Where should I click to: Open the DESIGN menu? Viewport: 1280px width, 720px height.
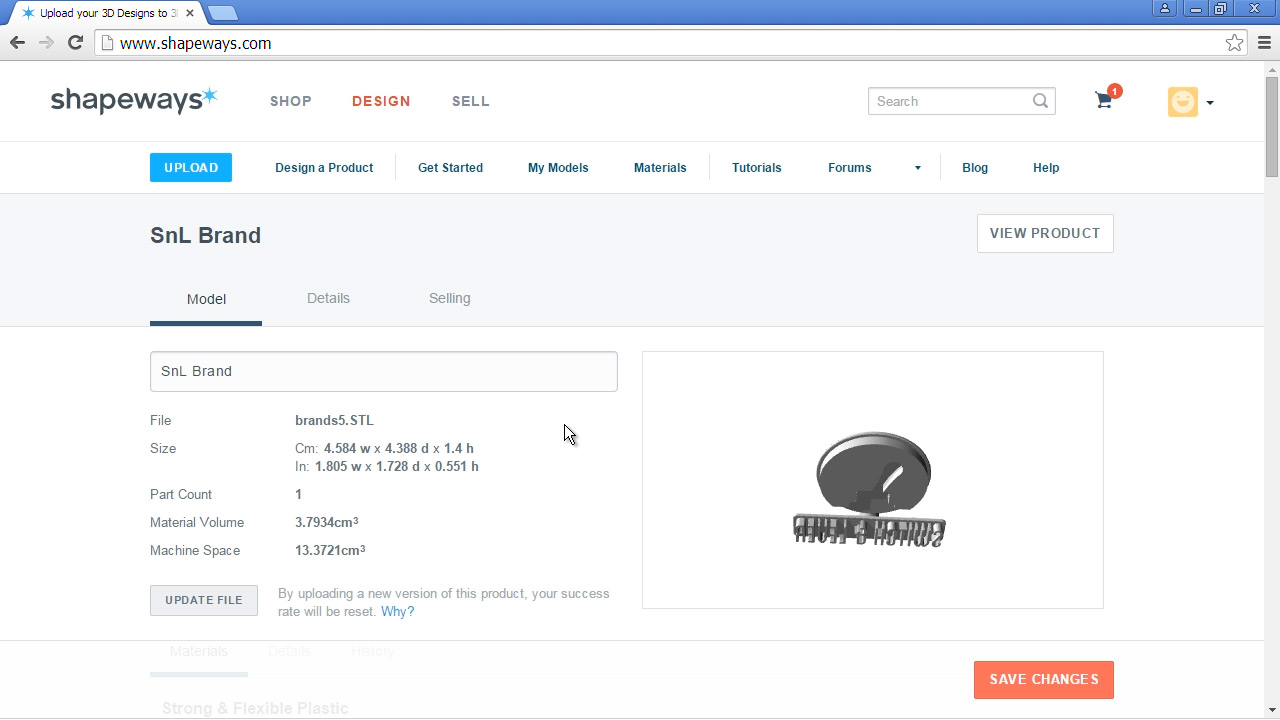381,101
